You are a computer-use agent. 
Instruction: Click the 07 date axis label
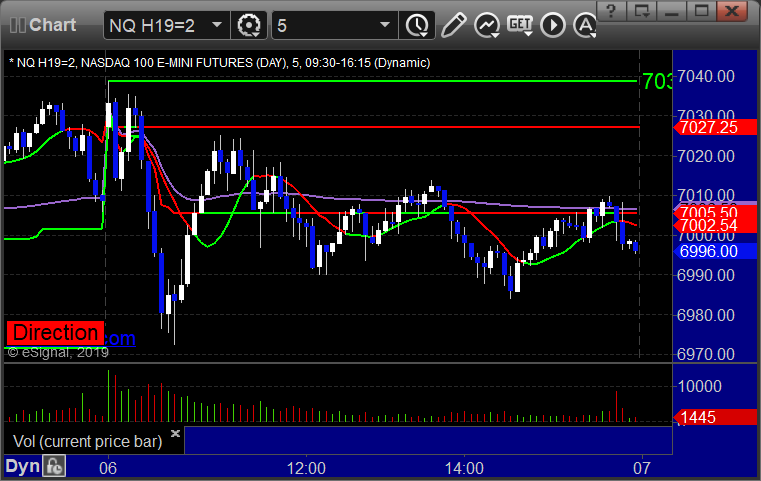[x=642, y=468]
